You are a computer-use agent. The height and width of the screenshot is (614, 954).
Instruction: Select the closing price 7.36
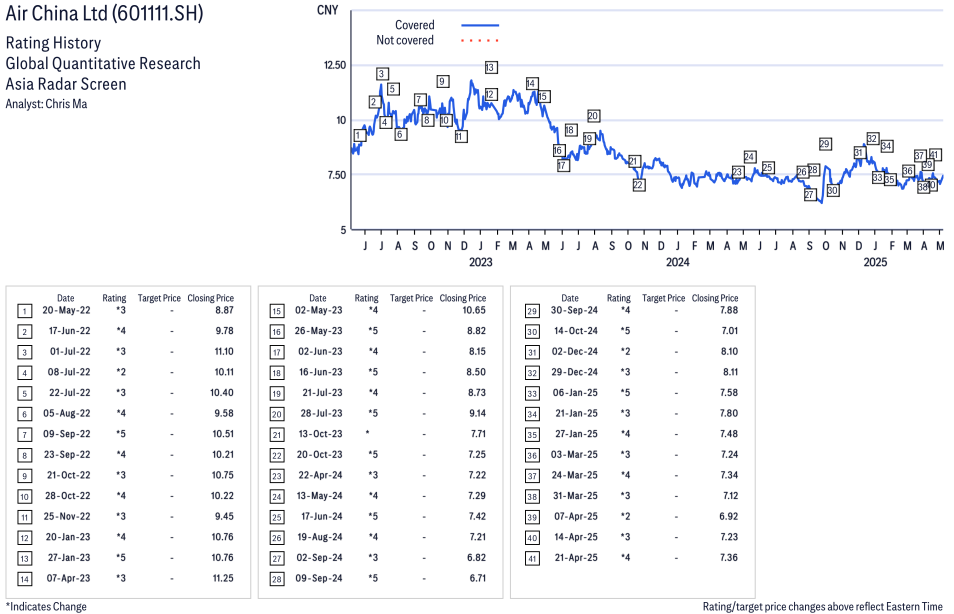coord(729,558)
